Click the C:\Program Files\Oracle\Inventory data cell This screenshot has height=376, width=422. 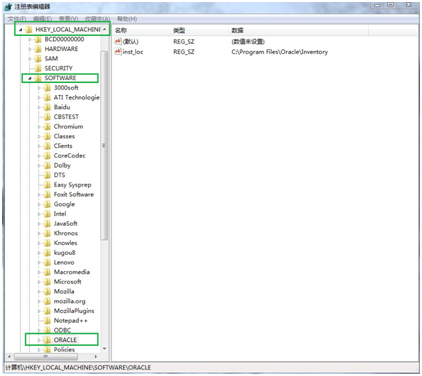(x=279, y=52)
